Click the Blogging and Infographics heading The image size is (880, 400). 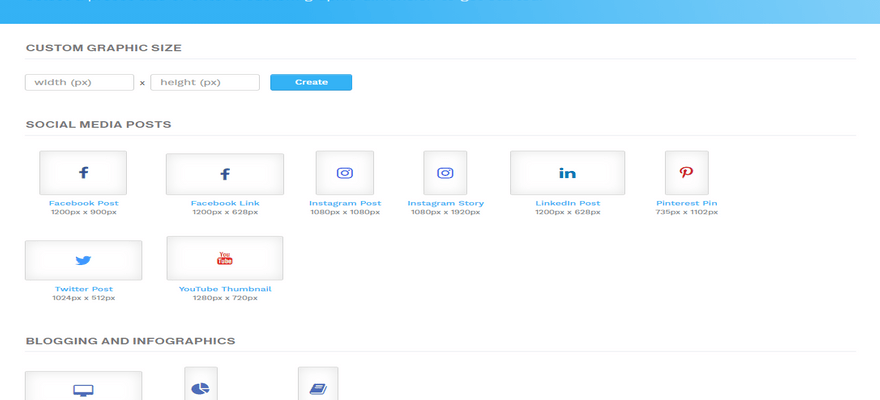(x=131, y=341)
